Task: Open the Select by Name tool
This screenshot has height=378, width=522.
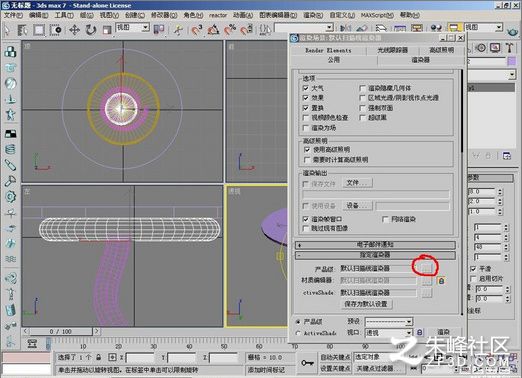Action: tap(22, 30)
